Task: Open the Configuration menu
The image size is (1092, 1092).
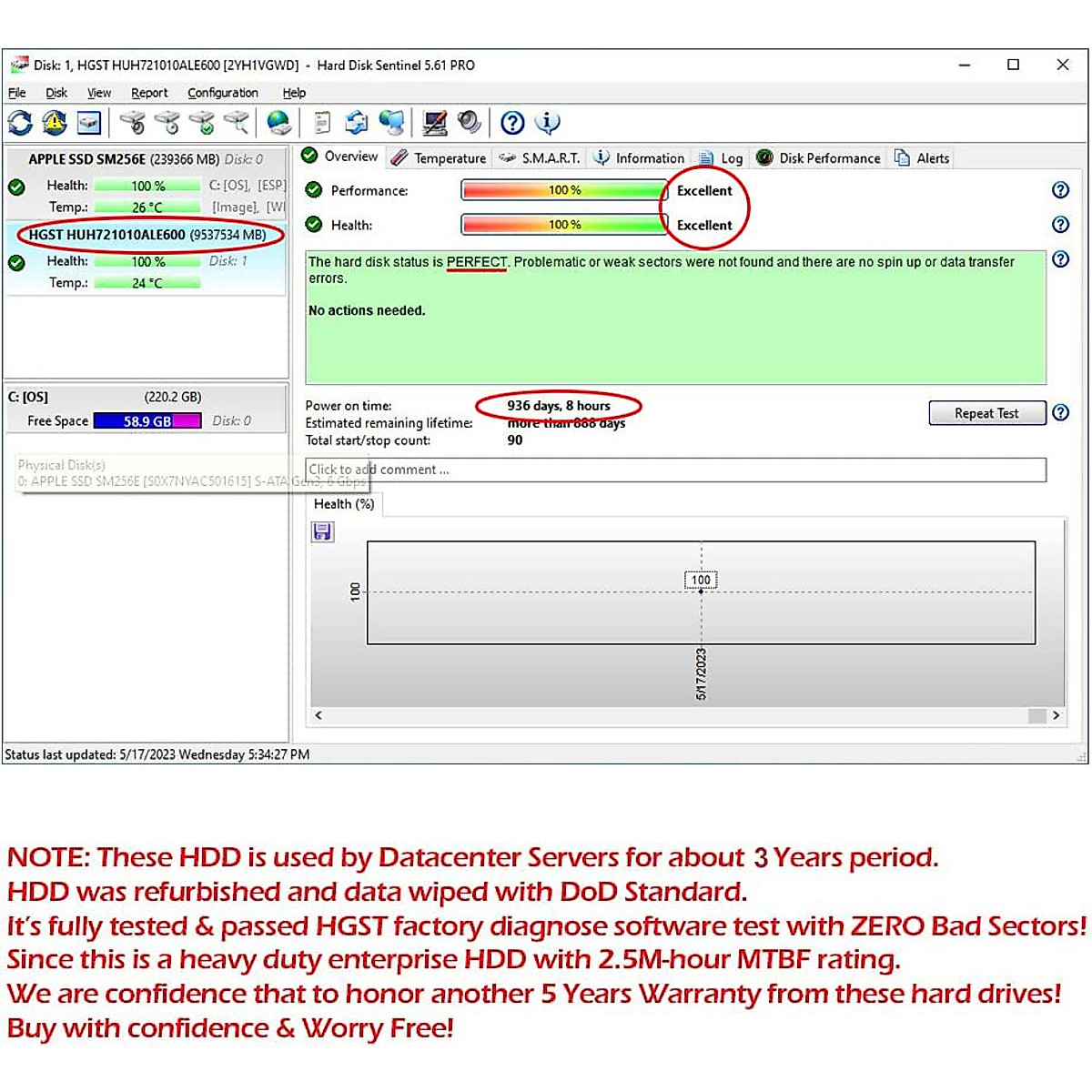Action: point(223,93)
